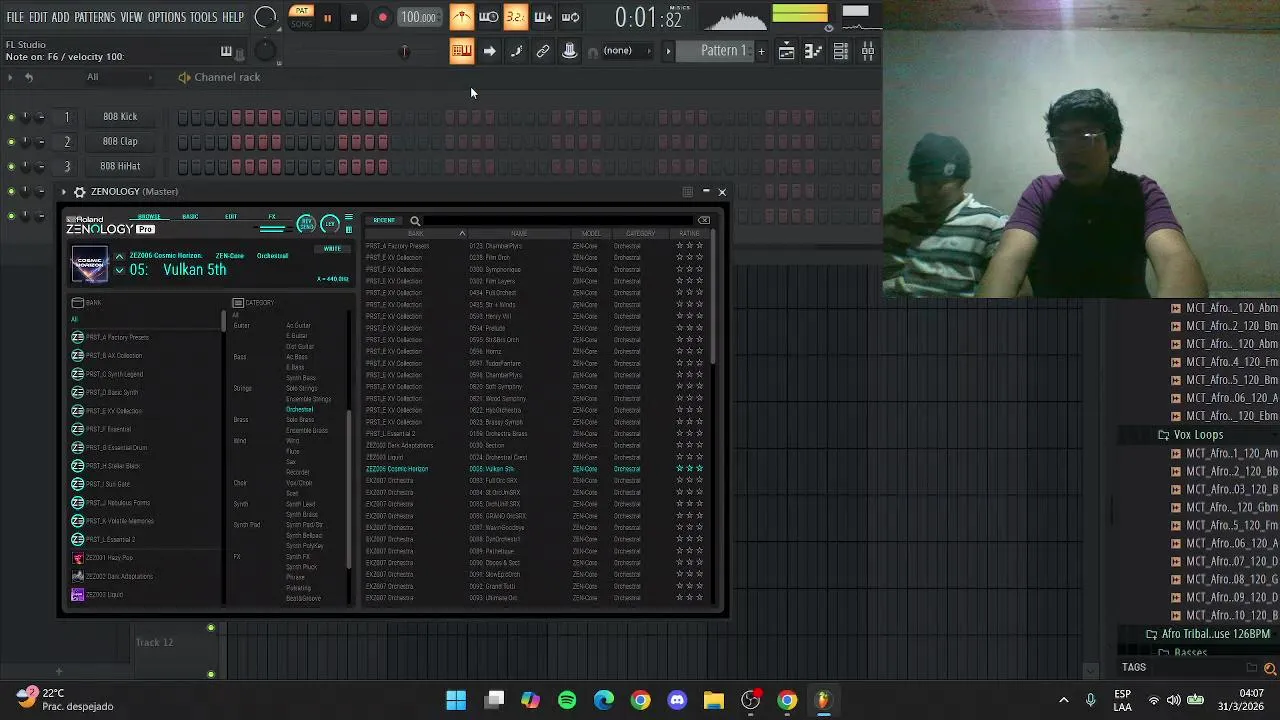The width and height of the screenshot is (1280, 720).
Task: Open the TOOLS menu
Action: tap(204, 18)
